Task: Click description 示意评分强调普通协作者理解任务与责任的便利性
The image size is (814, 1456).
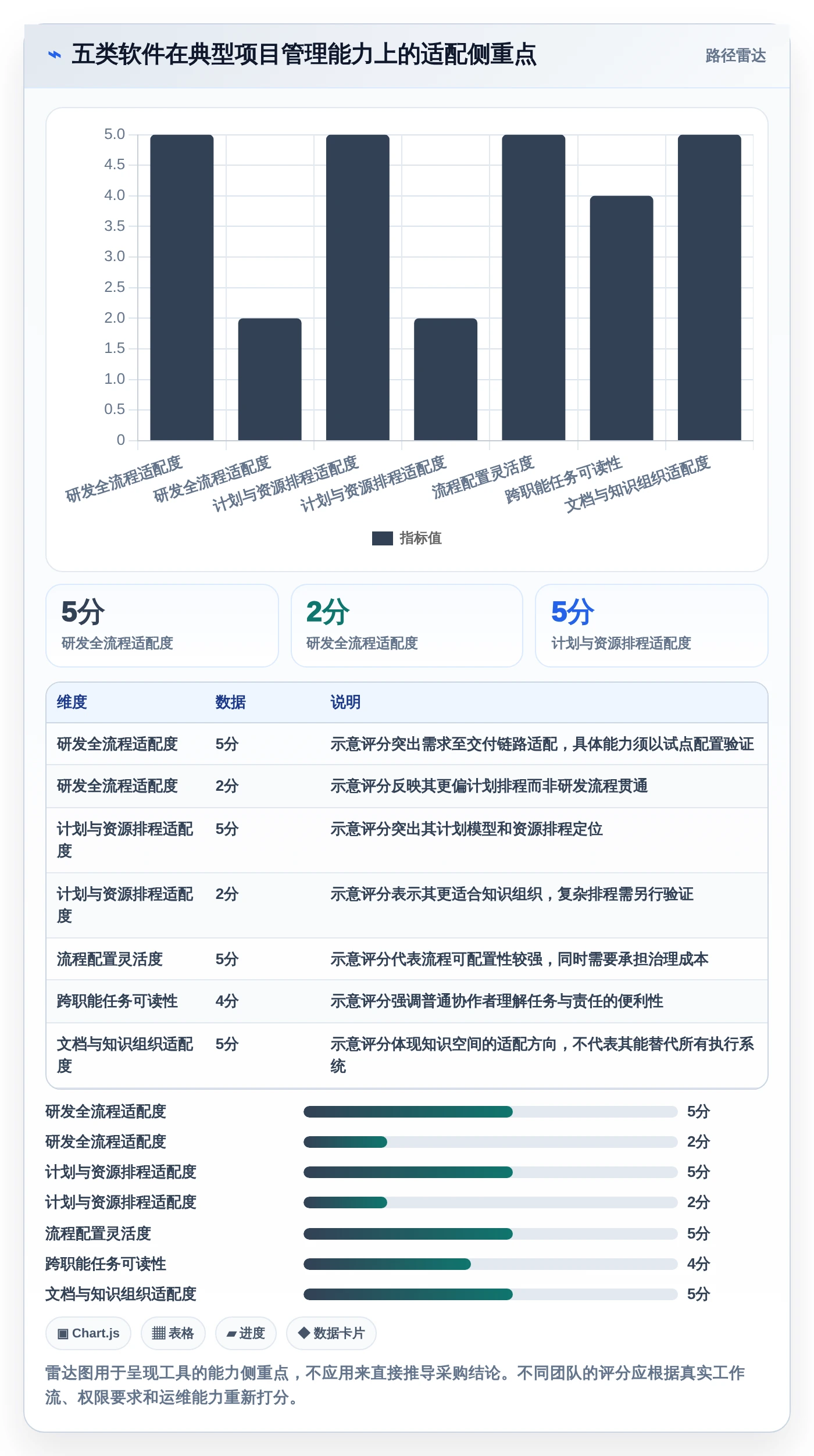Action: (x=497, y=1001)
